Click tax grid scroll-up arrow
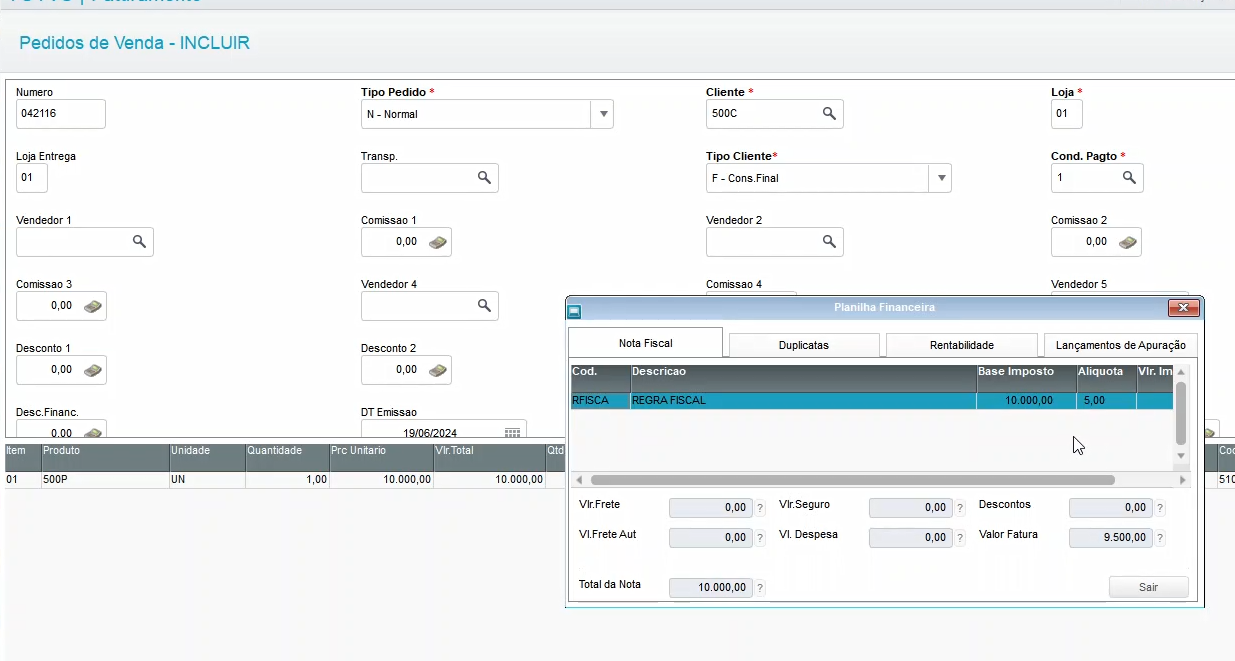 tap(1181, 372)
